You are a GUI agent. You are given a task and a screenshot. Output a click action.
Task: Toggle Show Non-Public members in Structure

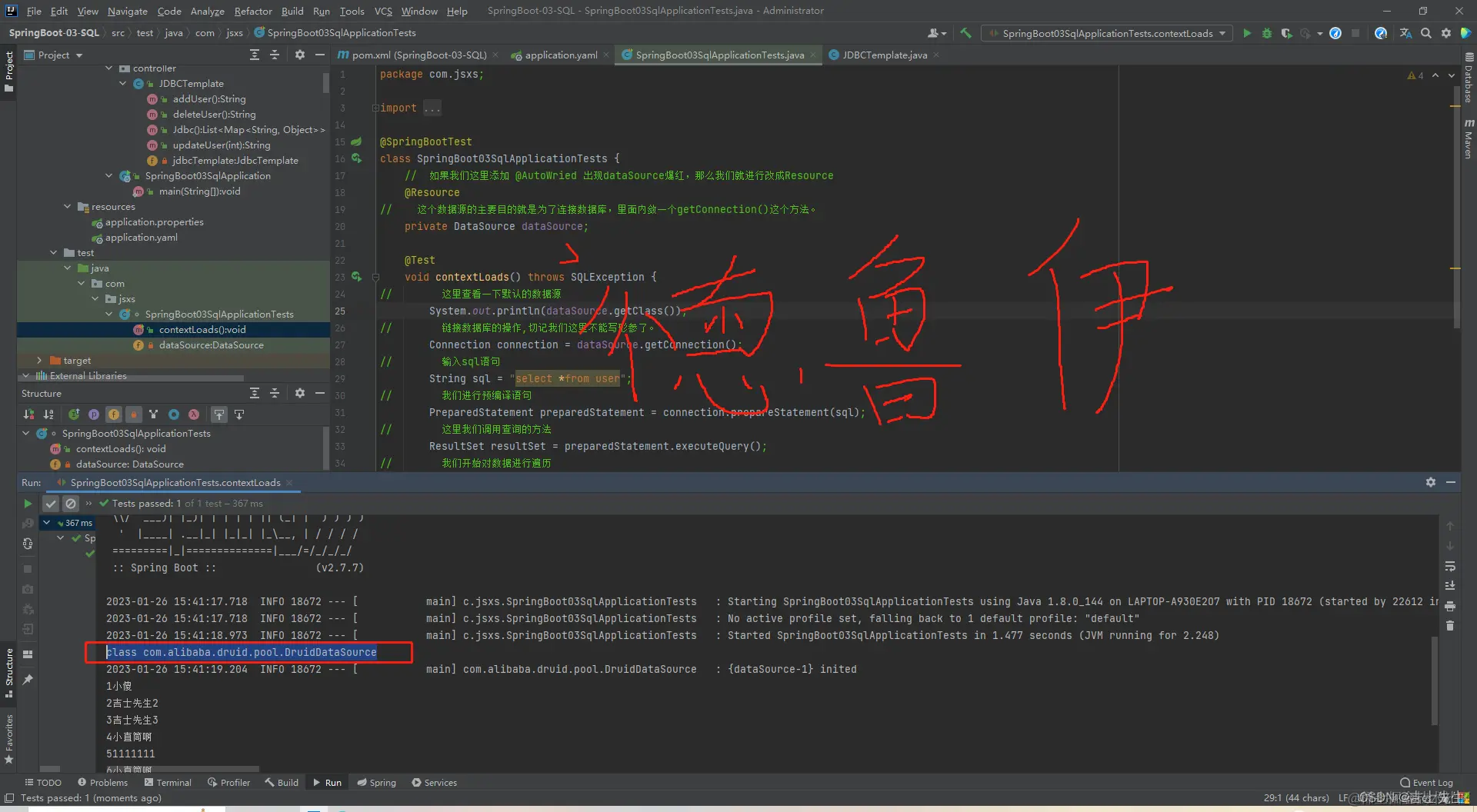pyautogui.click(x=134, y=414)
